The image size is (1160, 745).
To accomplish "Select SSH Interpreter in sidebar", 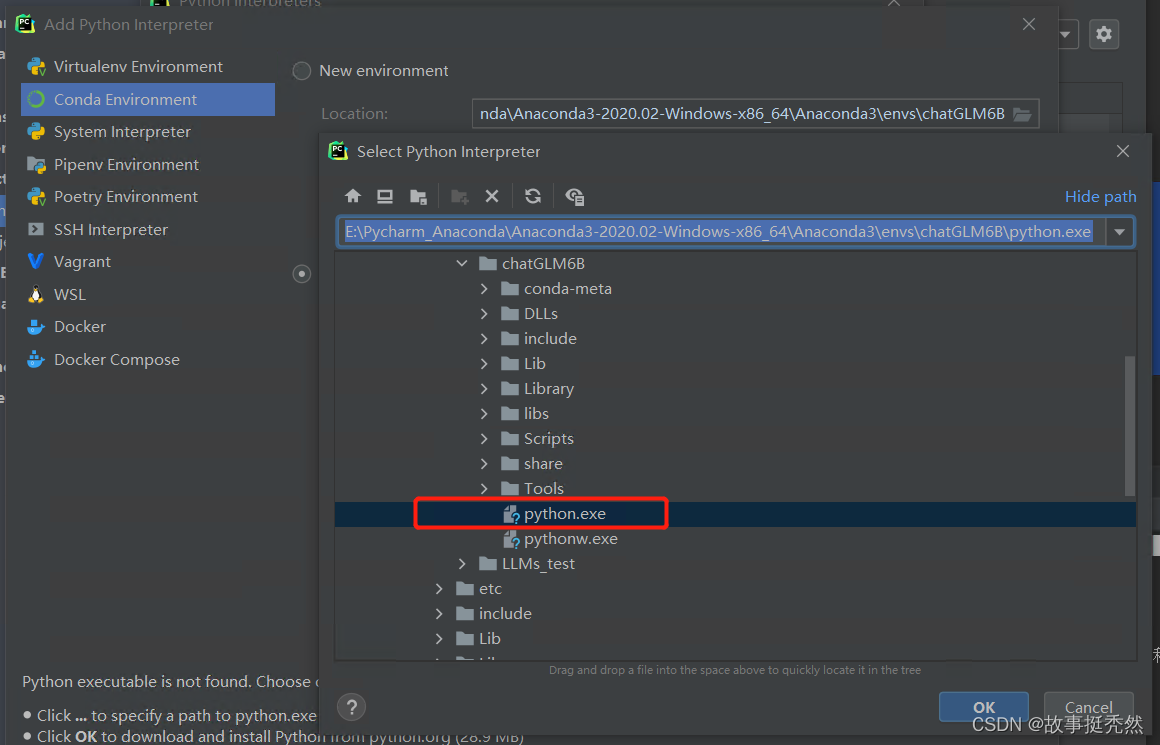I will (148, 229).
